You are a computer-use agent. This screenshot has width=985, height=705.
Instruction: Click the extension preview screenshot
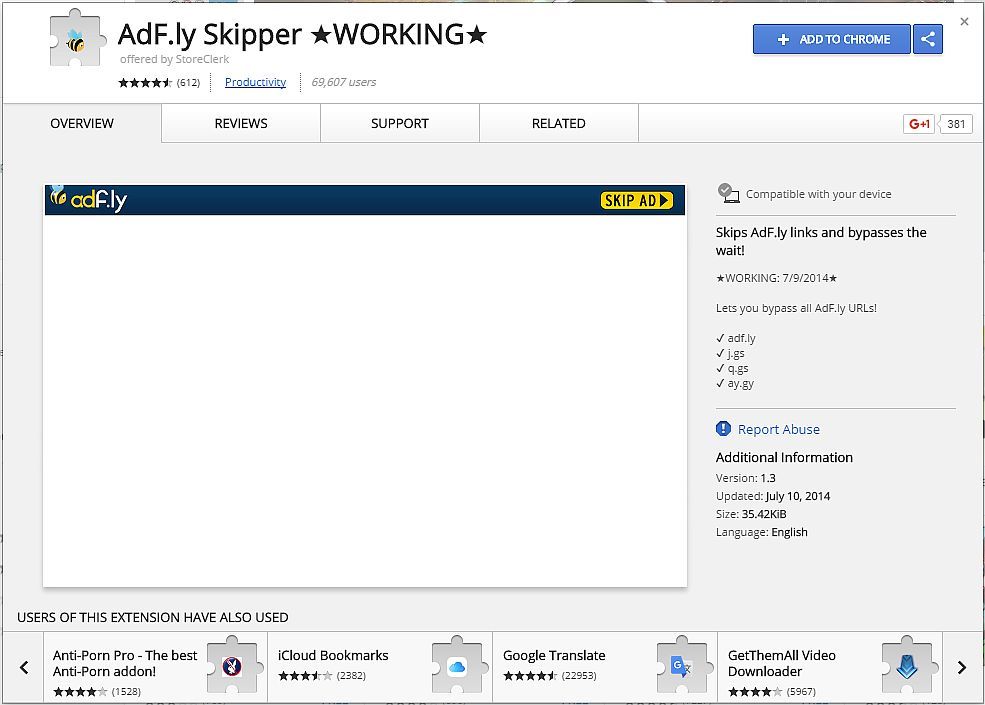(365, 386)
